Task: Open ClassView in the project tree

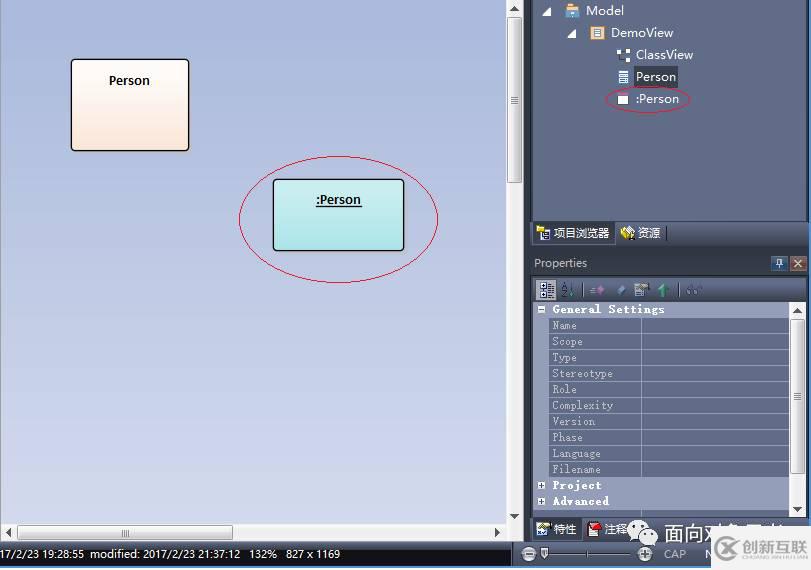Action: click(664, 55)
